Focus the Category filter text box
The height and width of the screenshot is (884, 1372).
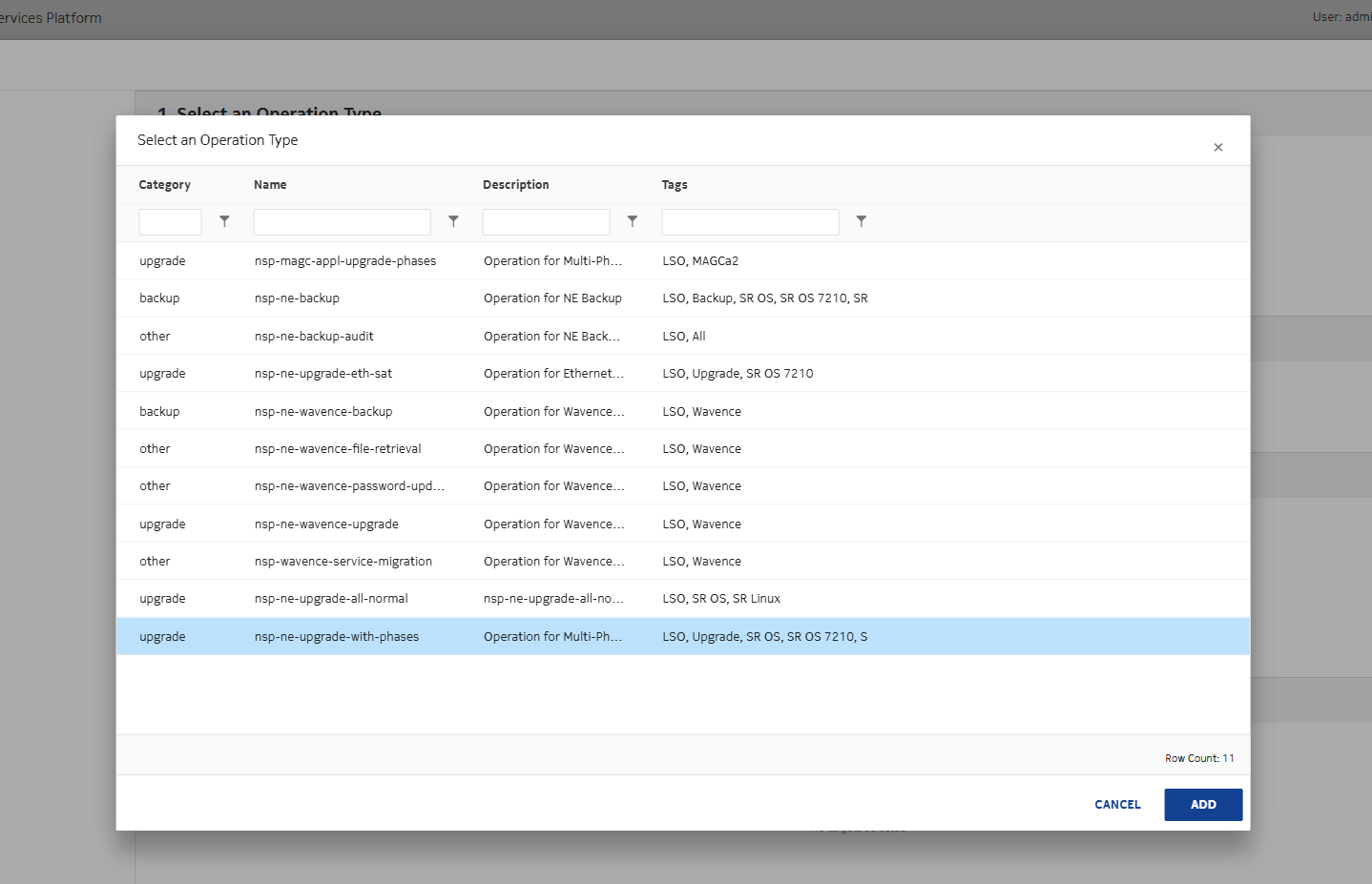[171, 222]
